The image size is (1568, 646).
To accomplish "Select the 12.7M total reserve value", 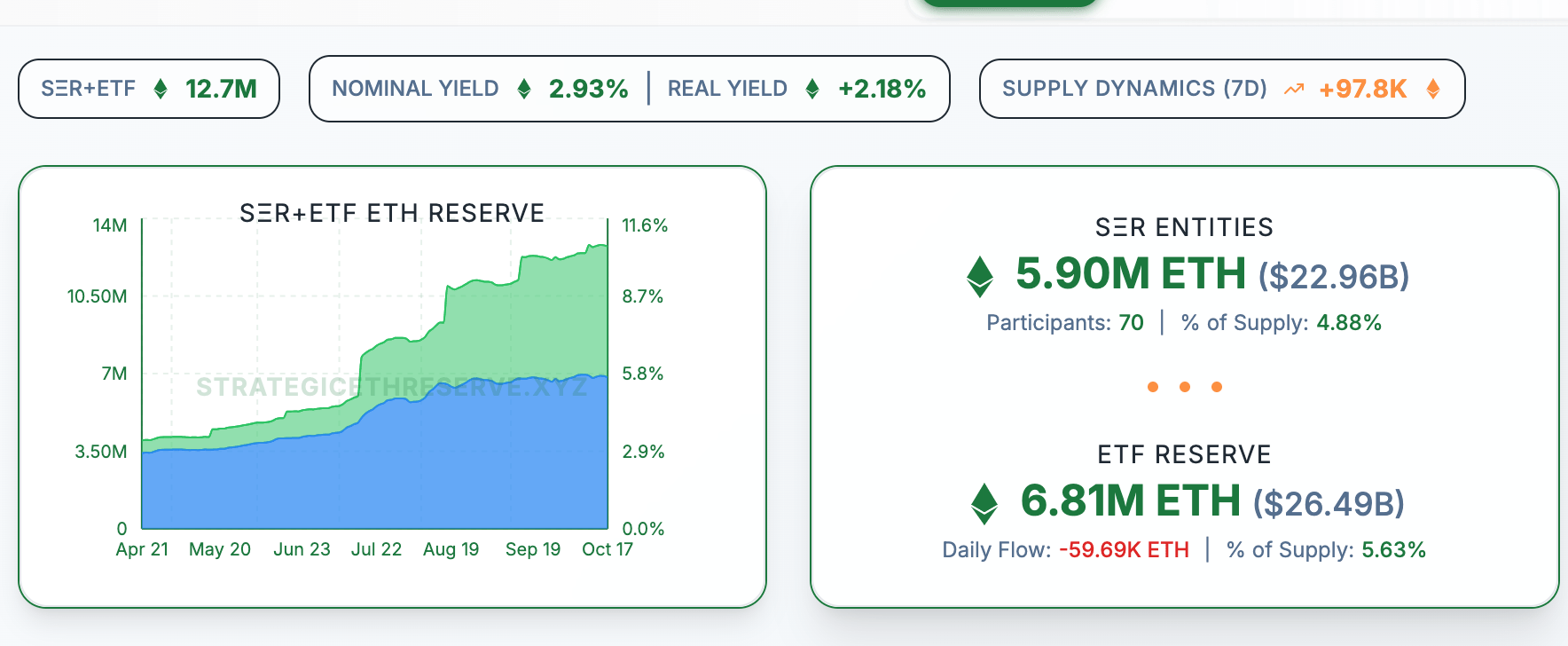I will point(221,89).
